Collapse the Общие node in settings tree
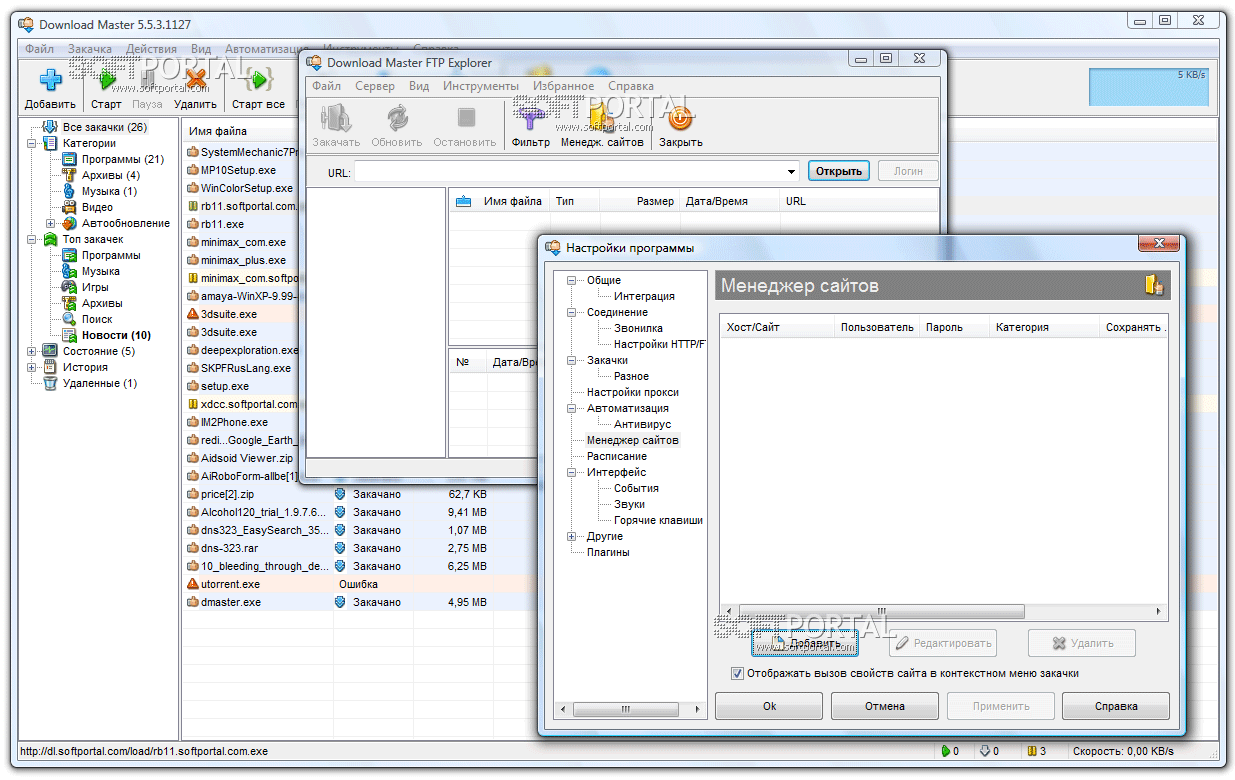The width and height of the screenshot is (1235, 780). tap(572, 280)
